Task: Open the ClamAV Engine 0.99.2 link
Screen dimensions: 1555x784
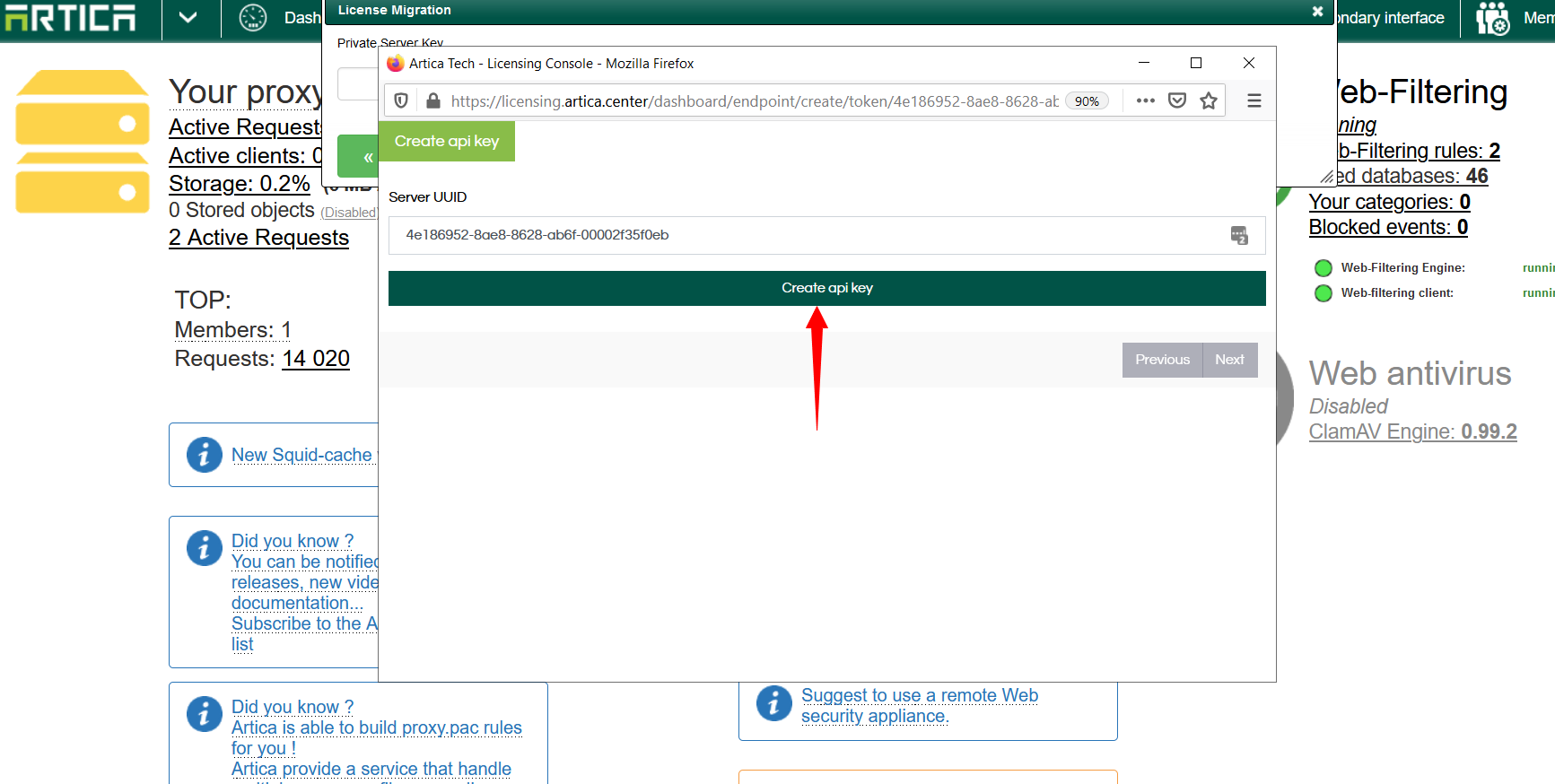Action: tap(1412, 431)
